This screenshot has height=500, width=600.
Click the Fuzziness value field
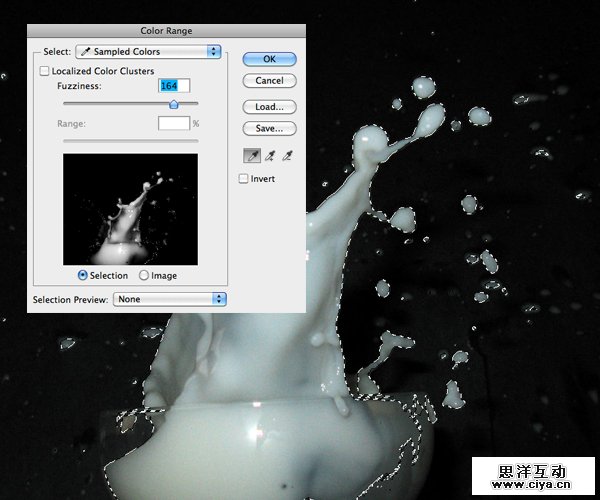point(174,87)
